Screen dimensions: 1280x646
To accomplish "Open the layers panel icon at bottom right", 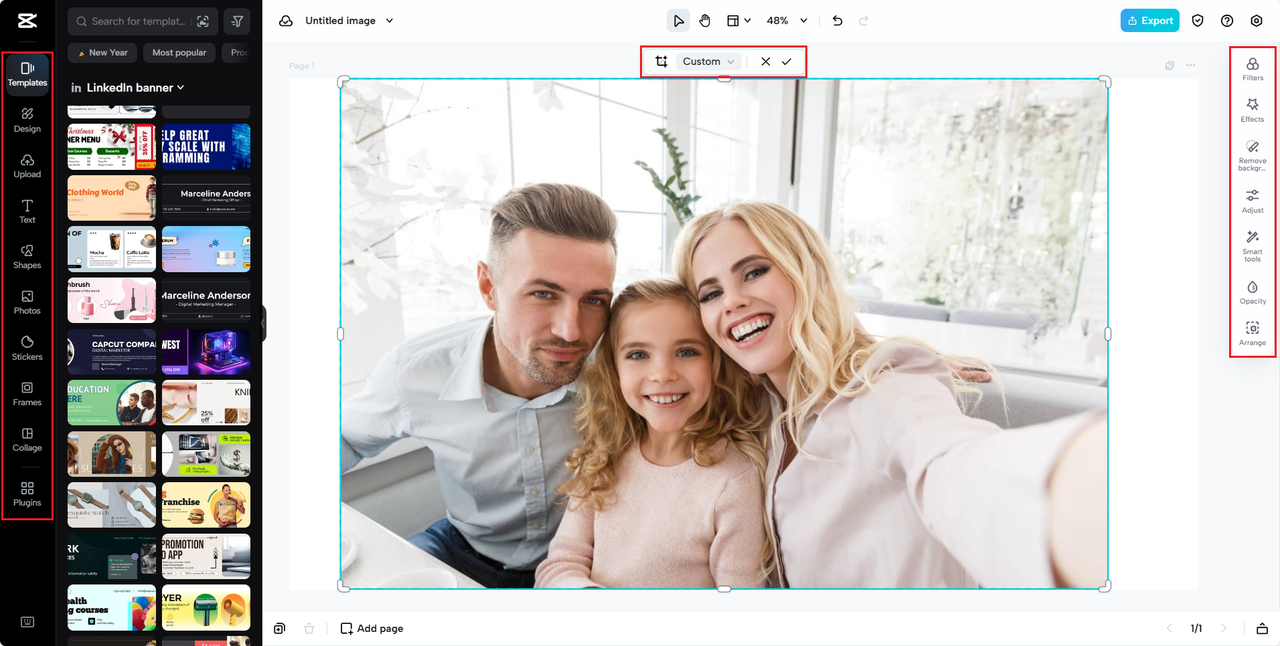I will tap(1262, 628).
